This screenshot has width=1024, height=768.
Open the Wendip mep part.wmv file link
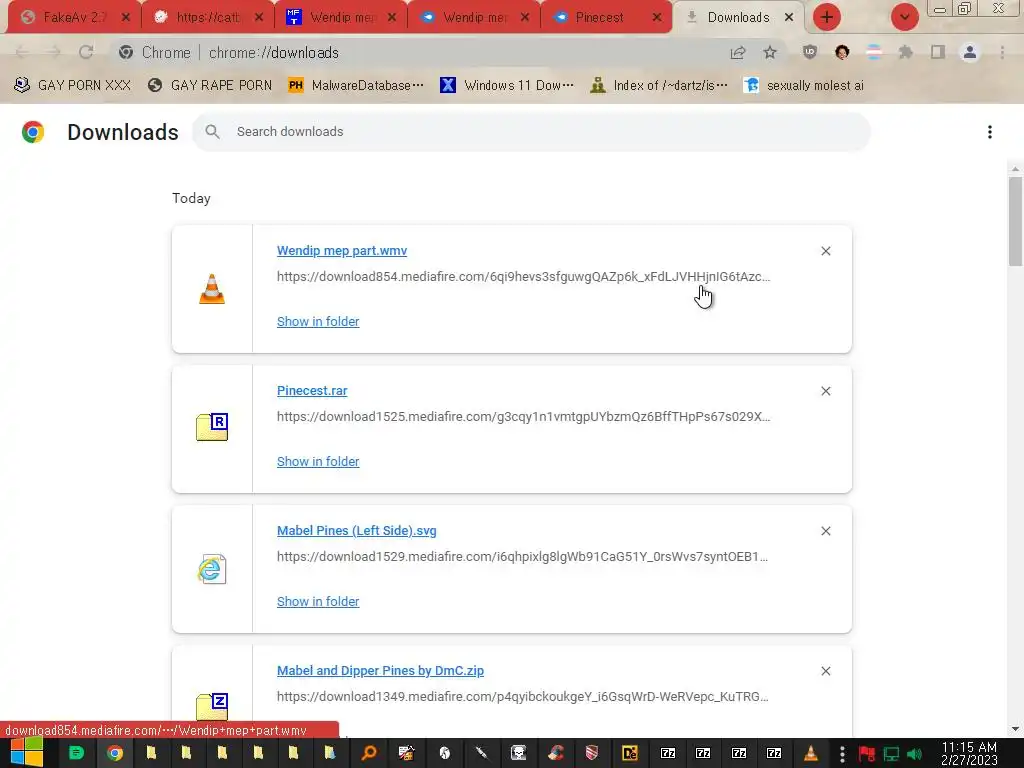click(342, 251)
